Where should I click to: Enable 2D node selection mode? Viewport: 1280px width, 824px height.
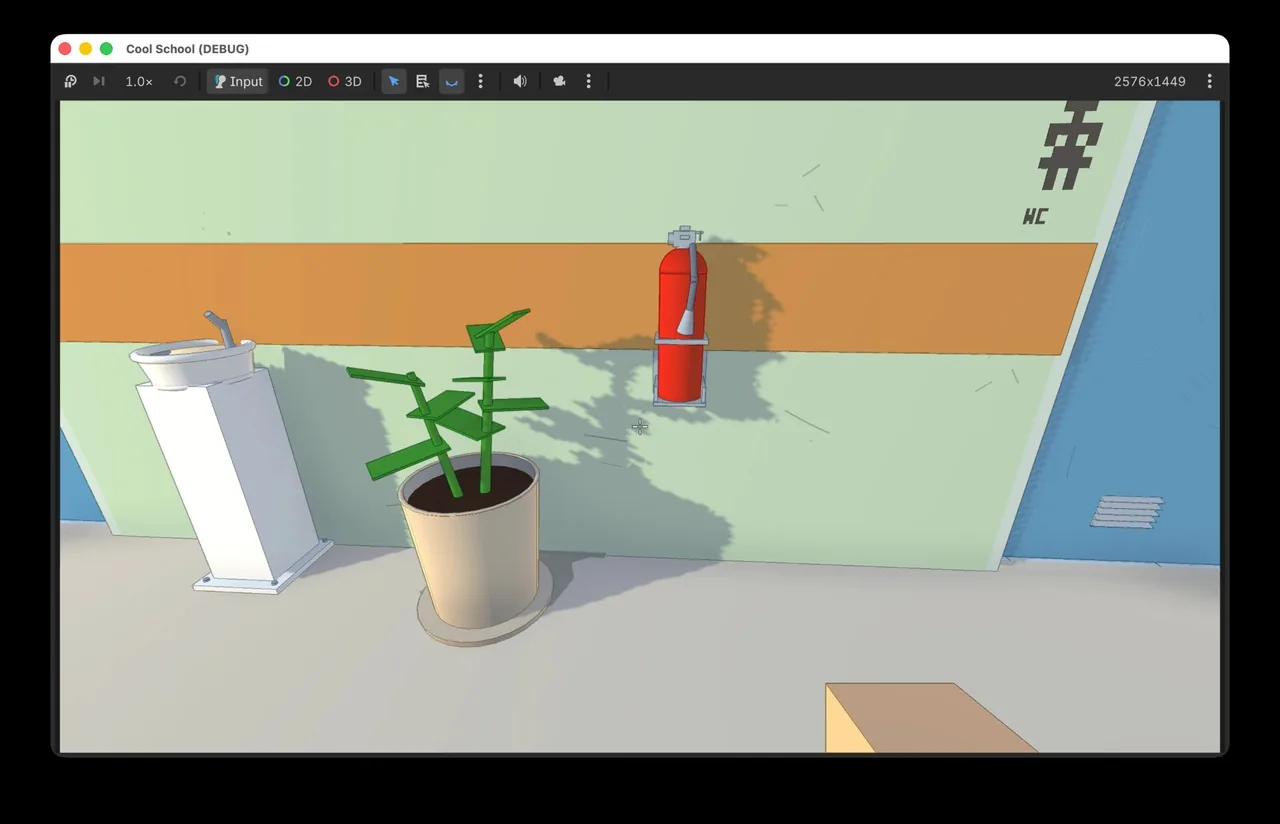(x=295, y=81)
